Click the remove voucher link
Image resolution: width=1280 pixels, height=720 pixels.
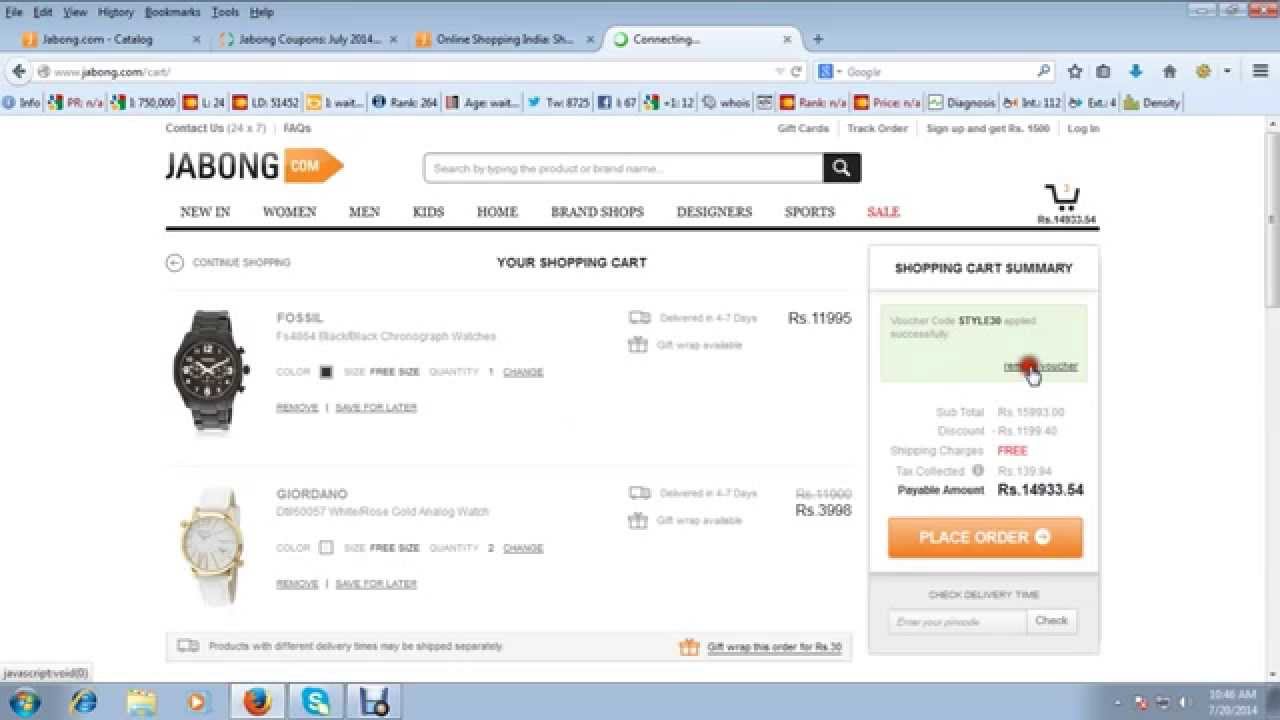[x=1041, y=367]
